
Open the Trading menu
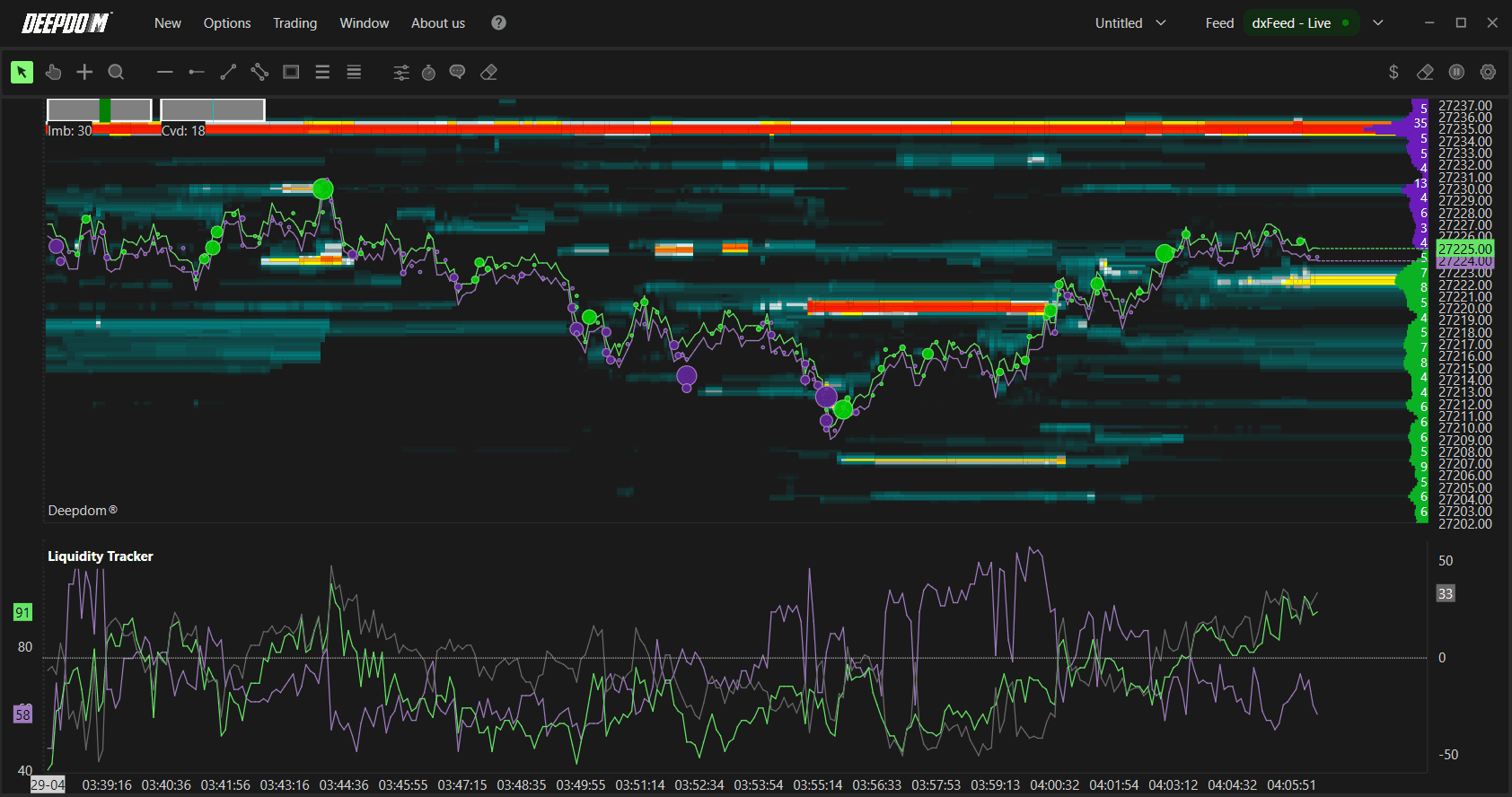click(x=295, y=23)
